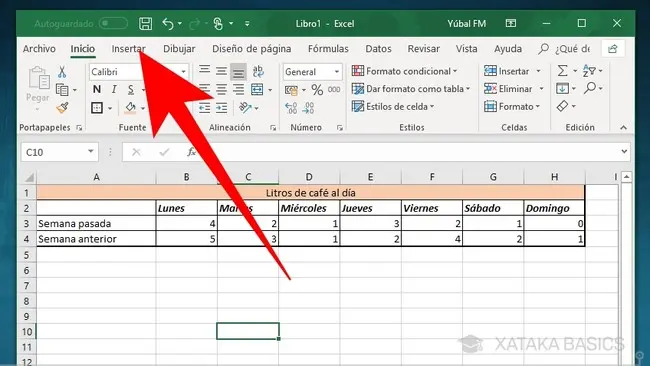Image resolution: width=650 pixels, height=366 pixels.
Task: Click the insert function fx icon
Action: coord(191,152)
